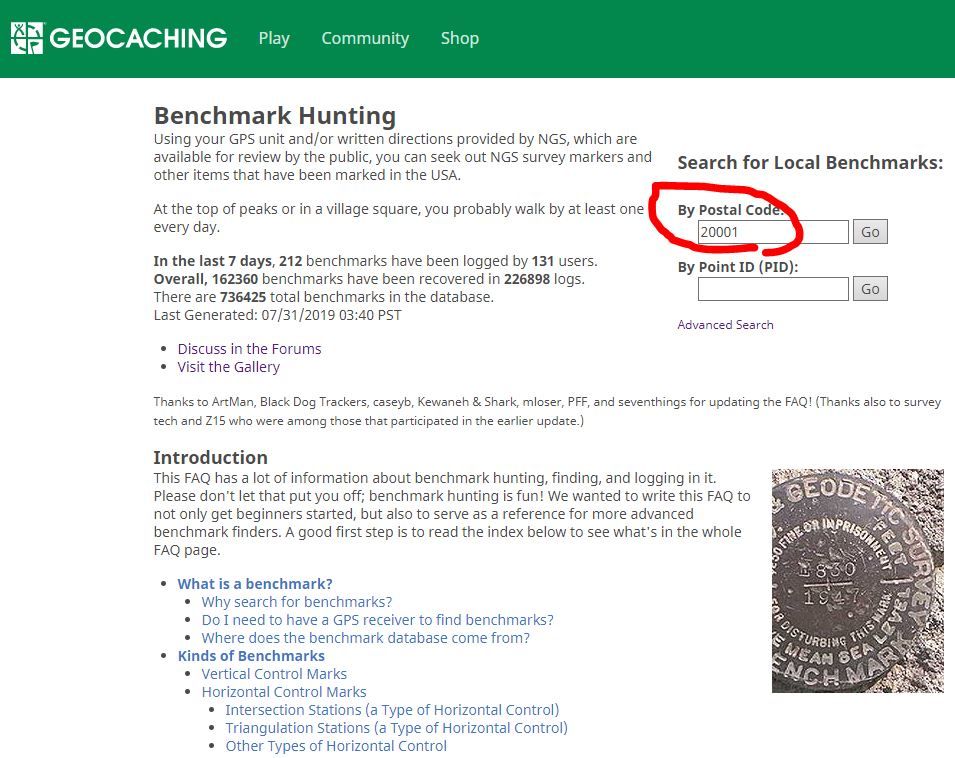The image size is (955, 758).
Task: Click Go button next to Postal Code
Action: [x=870, y=232]
